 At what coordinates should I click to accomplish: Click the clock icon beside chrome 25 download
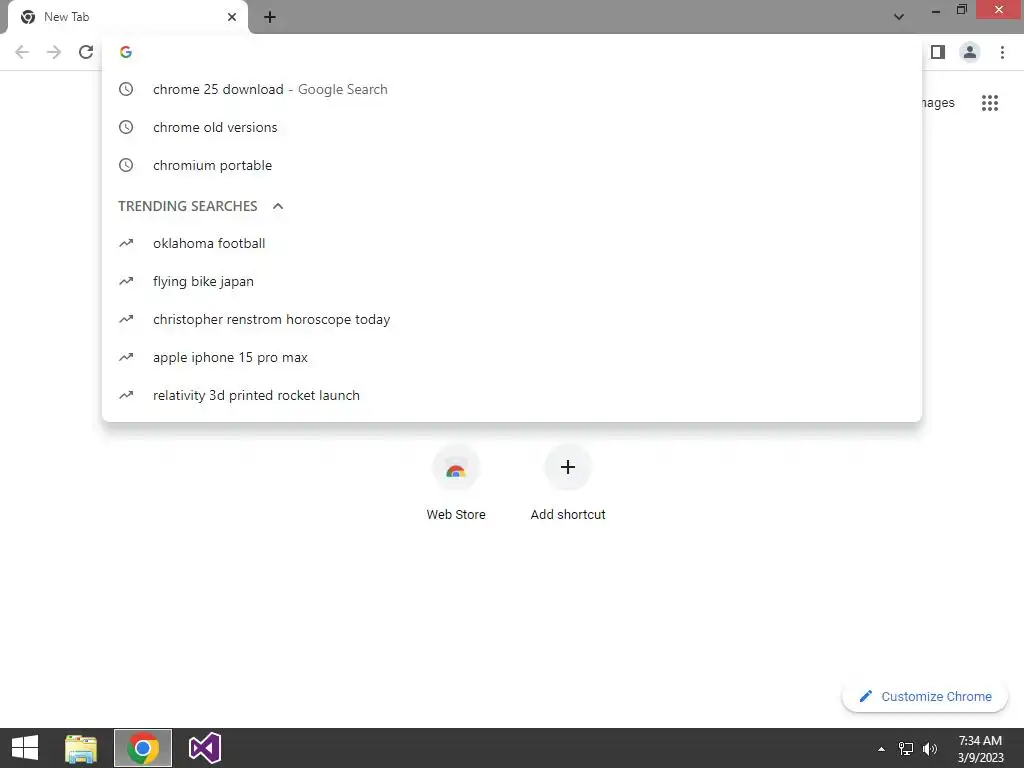[126, 89]
